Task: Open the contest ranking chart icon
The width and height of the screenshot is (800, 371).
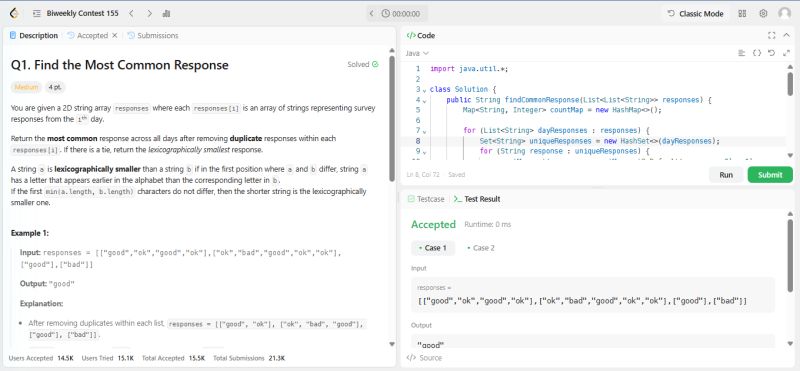Action: point(166,14)
